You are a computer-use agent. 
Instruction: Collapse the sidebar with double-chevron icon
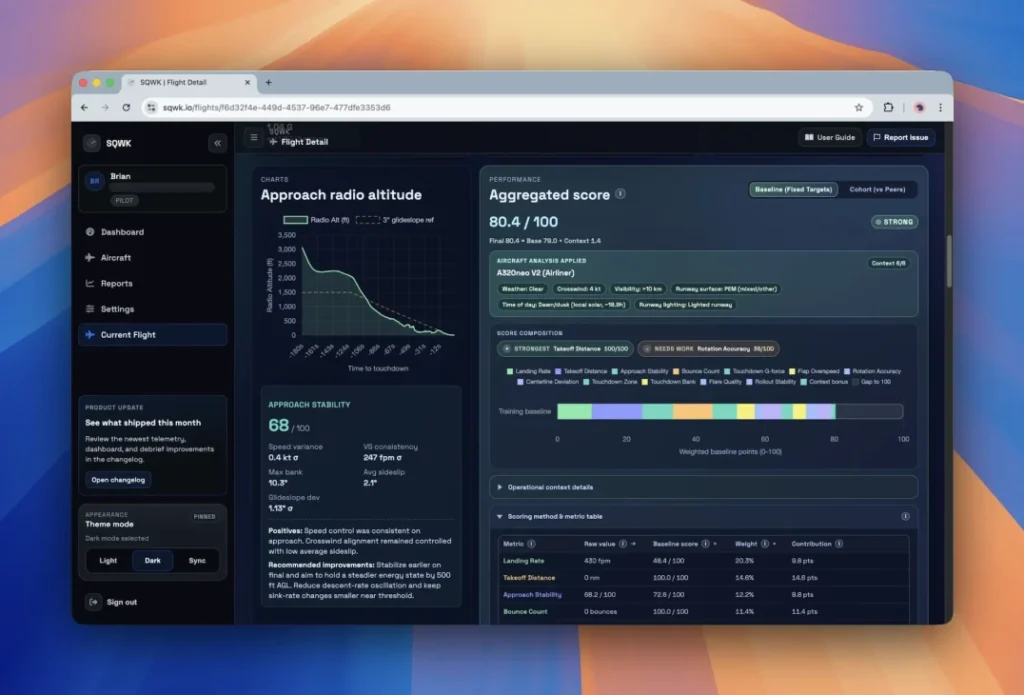pyautogui.click(x=217, y=143)
